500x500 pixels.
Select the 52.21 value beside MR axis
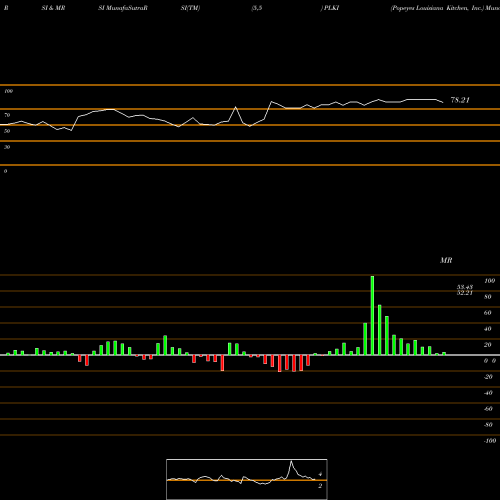click(x=465, y=293)
